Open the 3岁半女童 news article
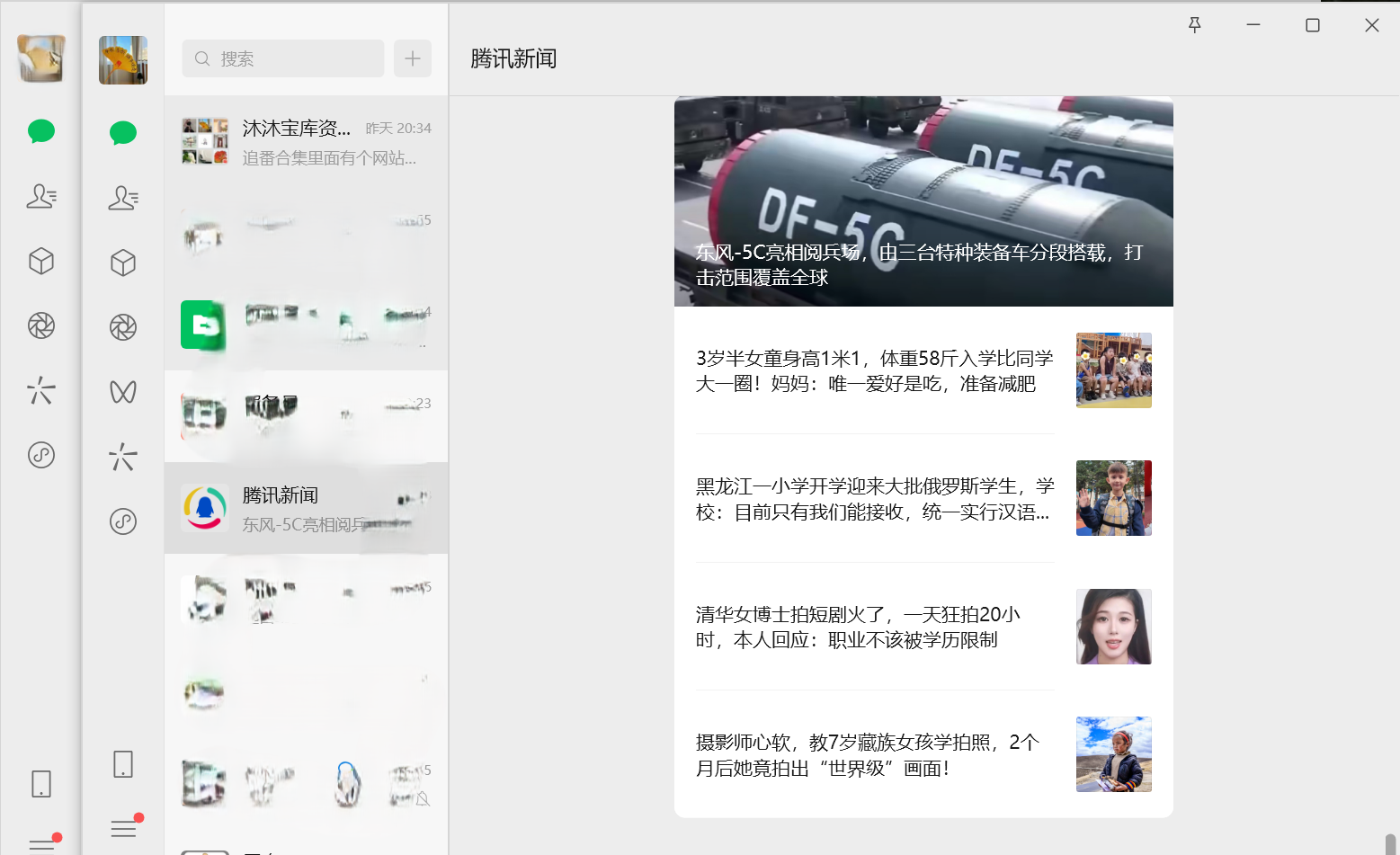 click(x=874, y=370)
